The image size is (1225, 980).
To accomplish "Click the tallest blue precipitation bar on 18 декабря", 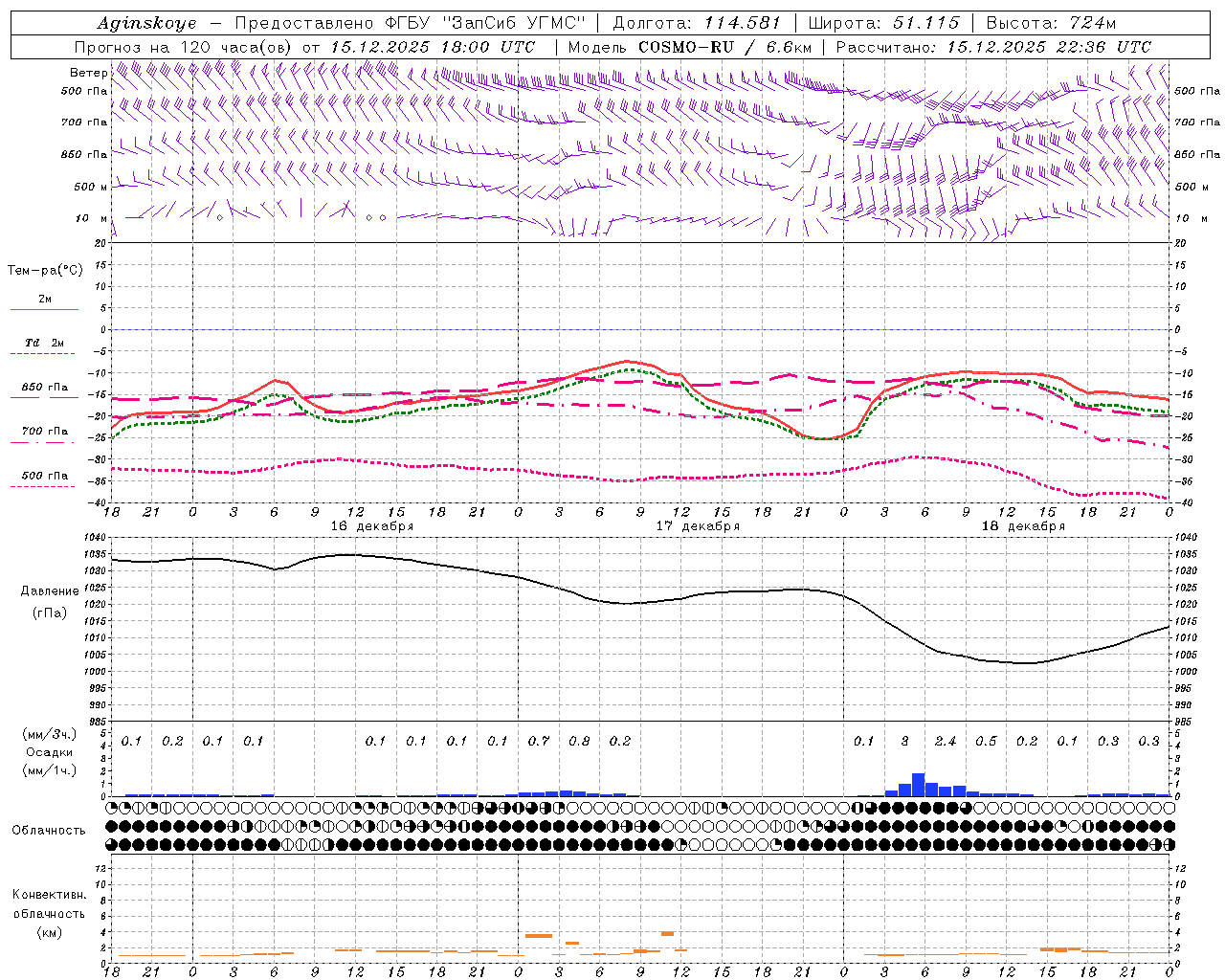I will point(918,785).
